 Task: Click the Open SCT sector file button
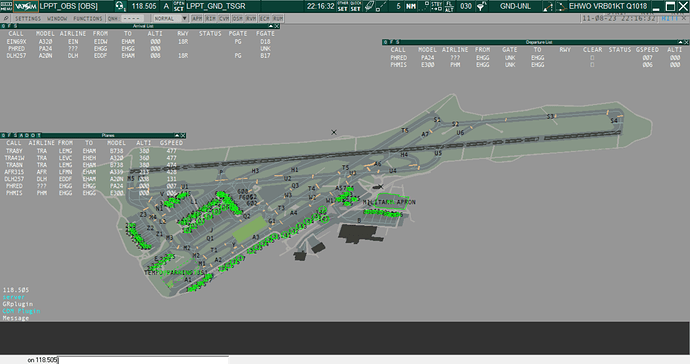(x=179, y=6)
